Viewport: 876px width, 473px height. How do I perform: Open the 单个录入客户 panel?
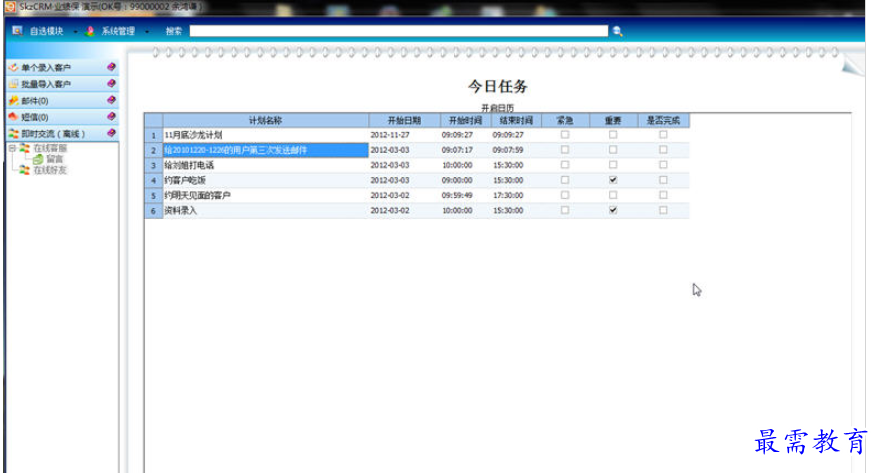[62, 67]
